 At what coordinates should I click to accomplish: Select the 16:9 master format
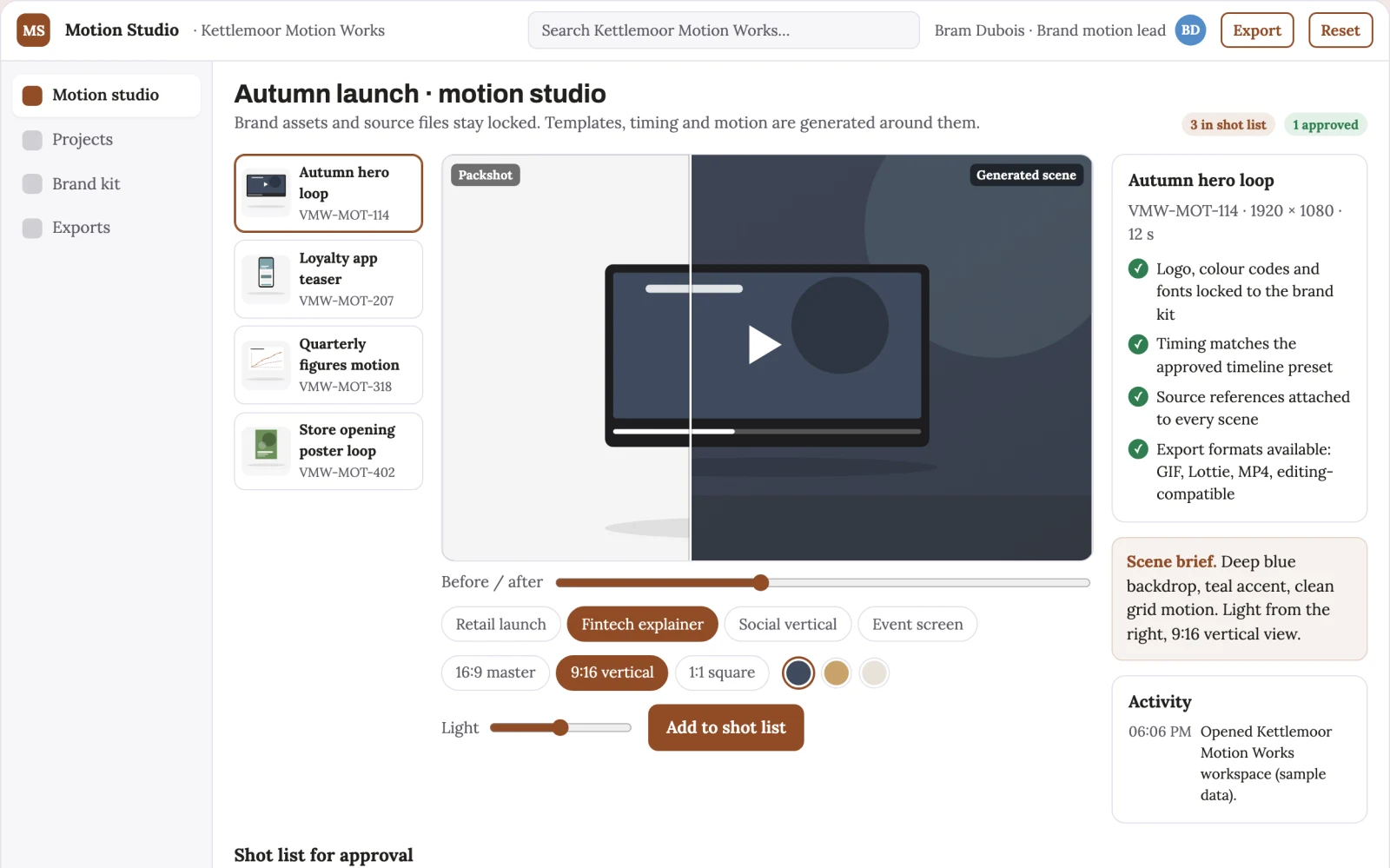click(495, 673)
